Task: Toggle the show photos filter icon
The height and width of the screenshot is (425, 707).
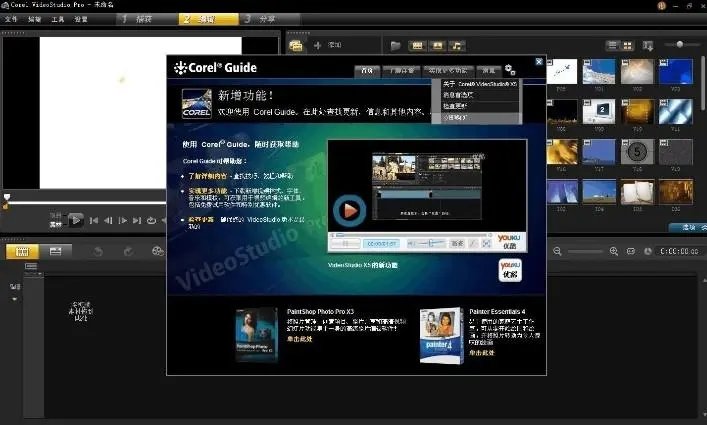Action: pyautogui.click(x=437, y=46)
